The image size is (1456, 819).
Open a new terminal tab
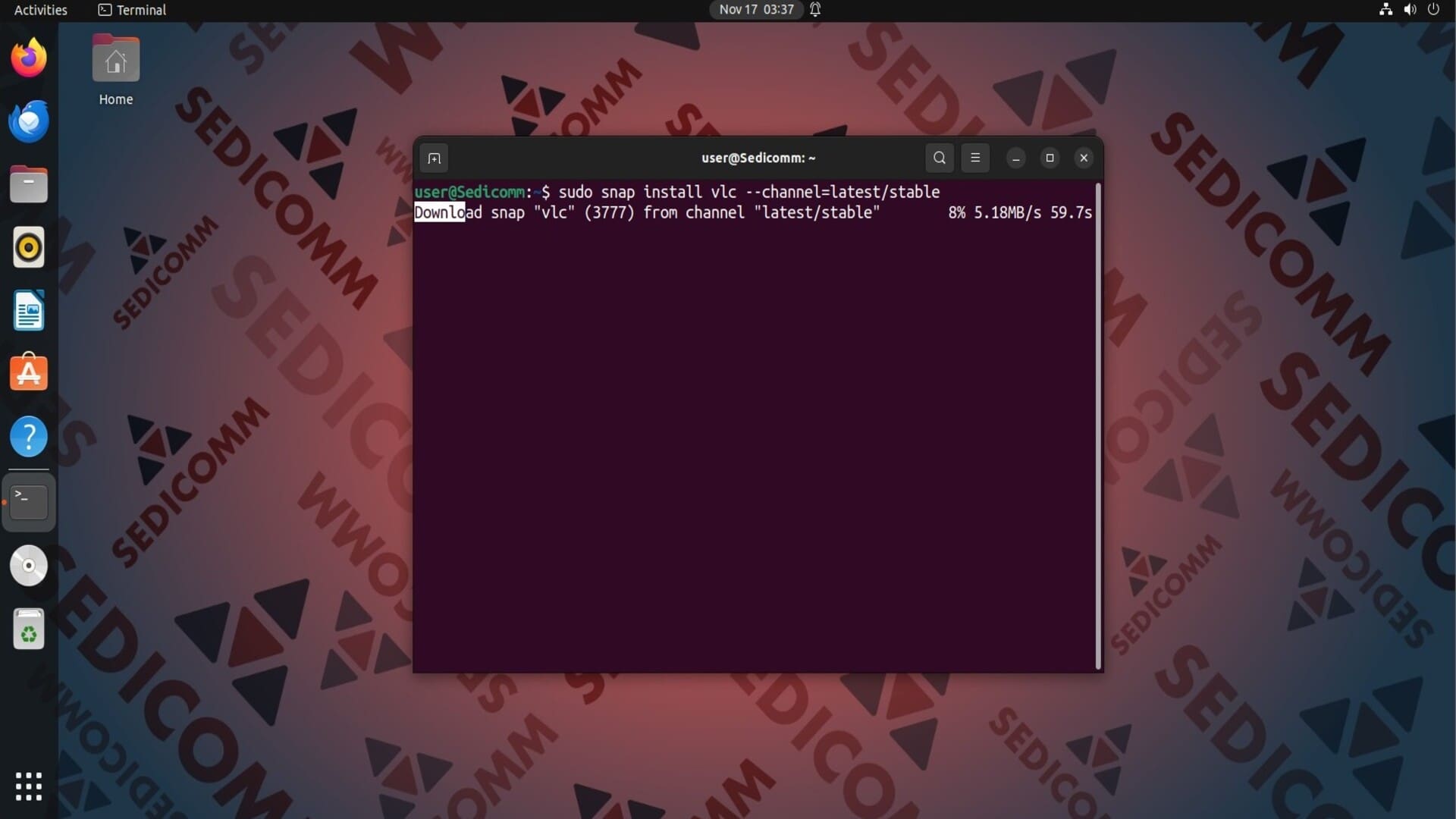coord(434,158)
